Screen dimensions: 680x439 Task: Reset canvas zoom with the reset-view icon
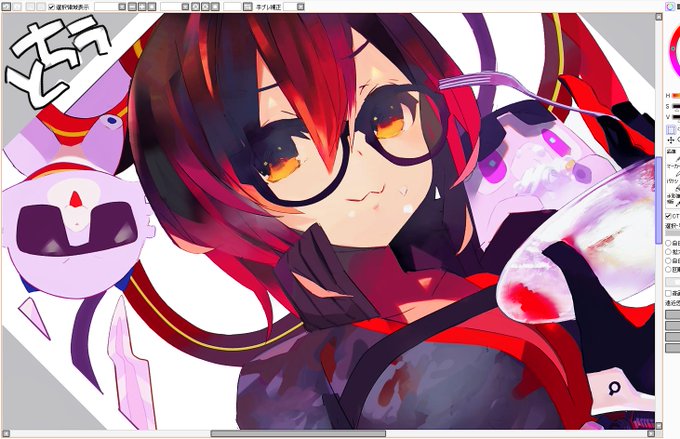click(x=152, y=7)
